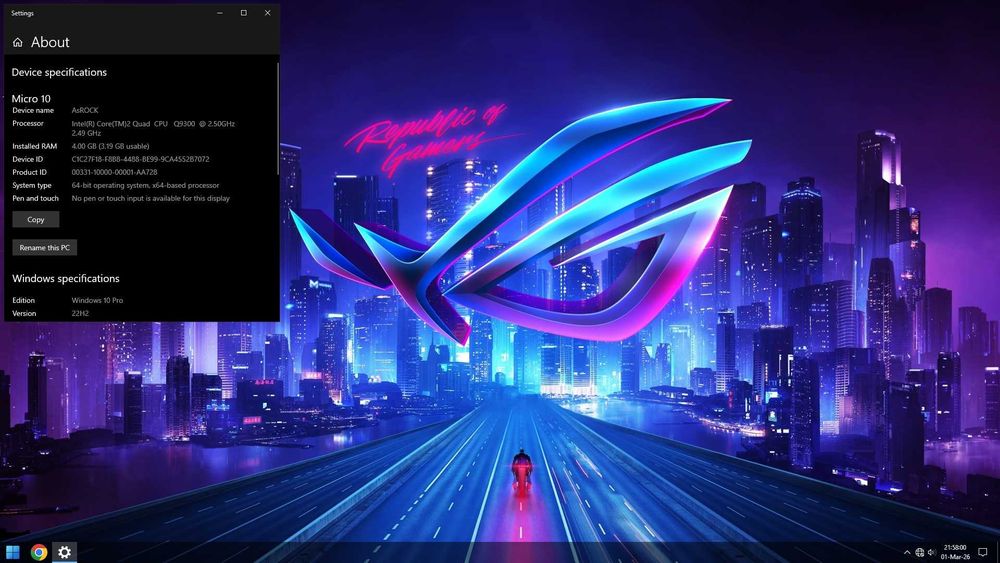
Task: Click the Version value 22H2
Action: tap(80, 314)
